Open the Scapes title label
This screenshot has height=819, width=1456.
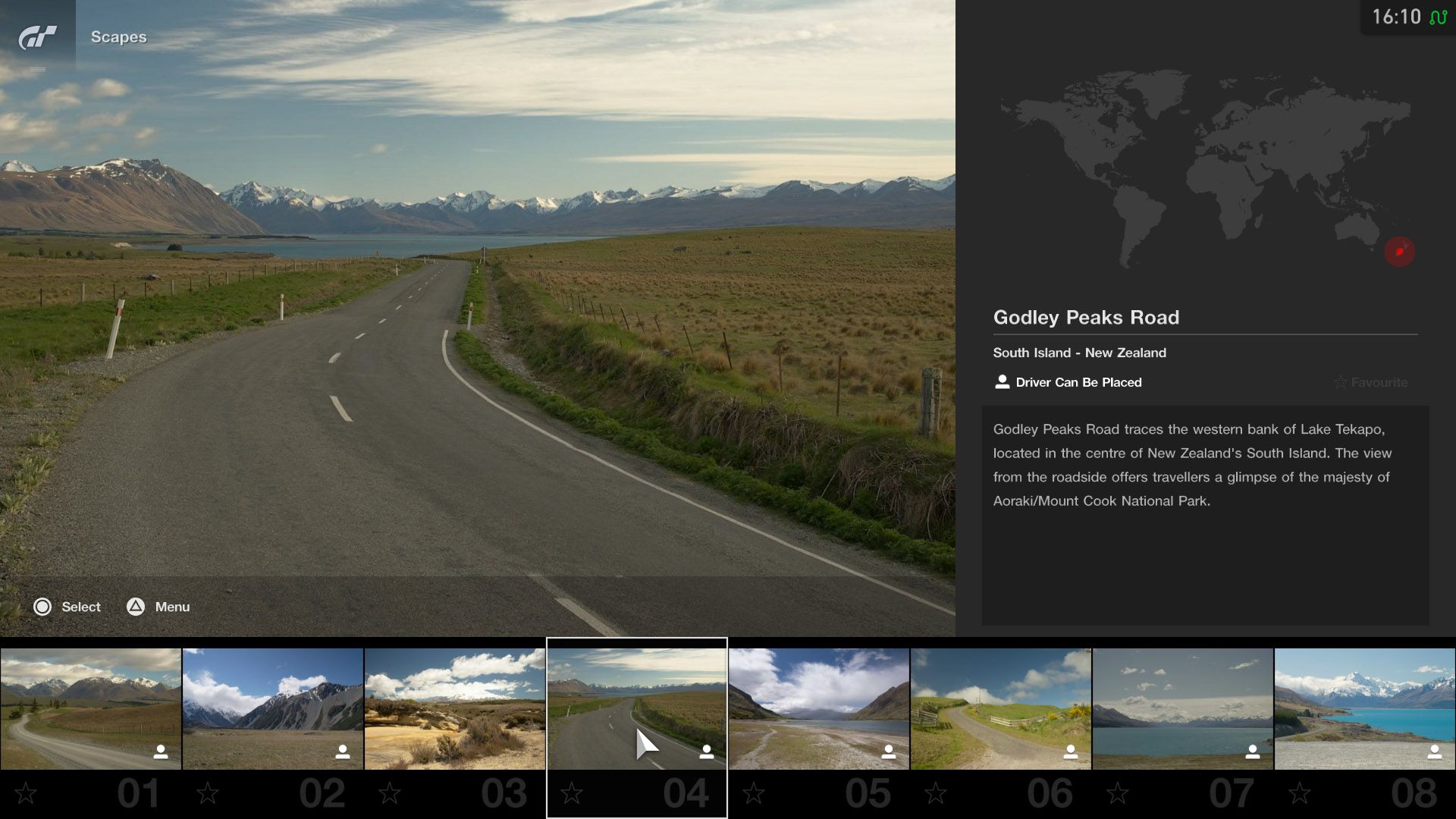(119, 37)
